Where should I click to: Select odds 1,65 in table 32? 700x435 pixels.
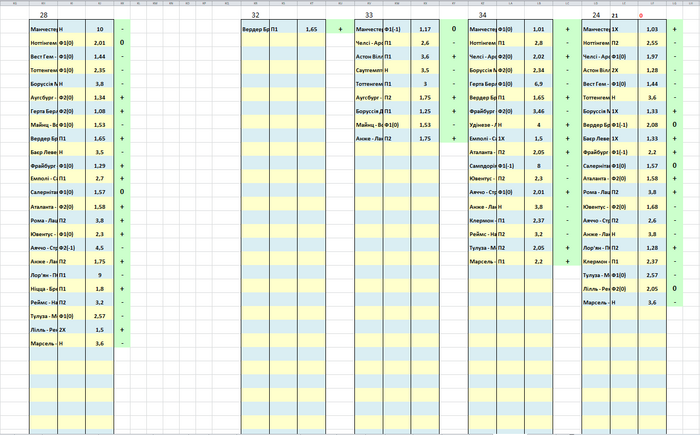(312, 29)
